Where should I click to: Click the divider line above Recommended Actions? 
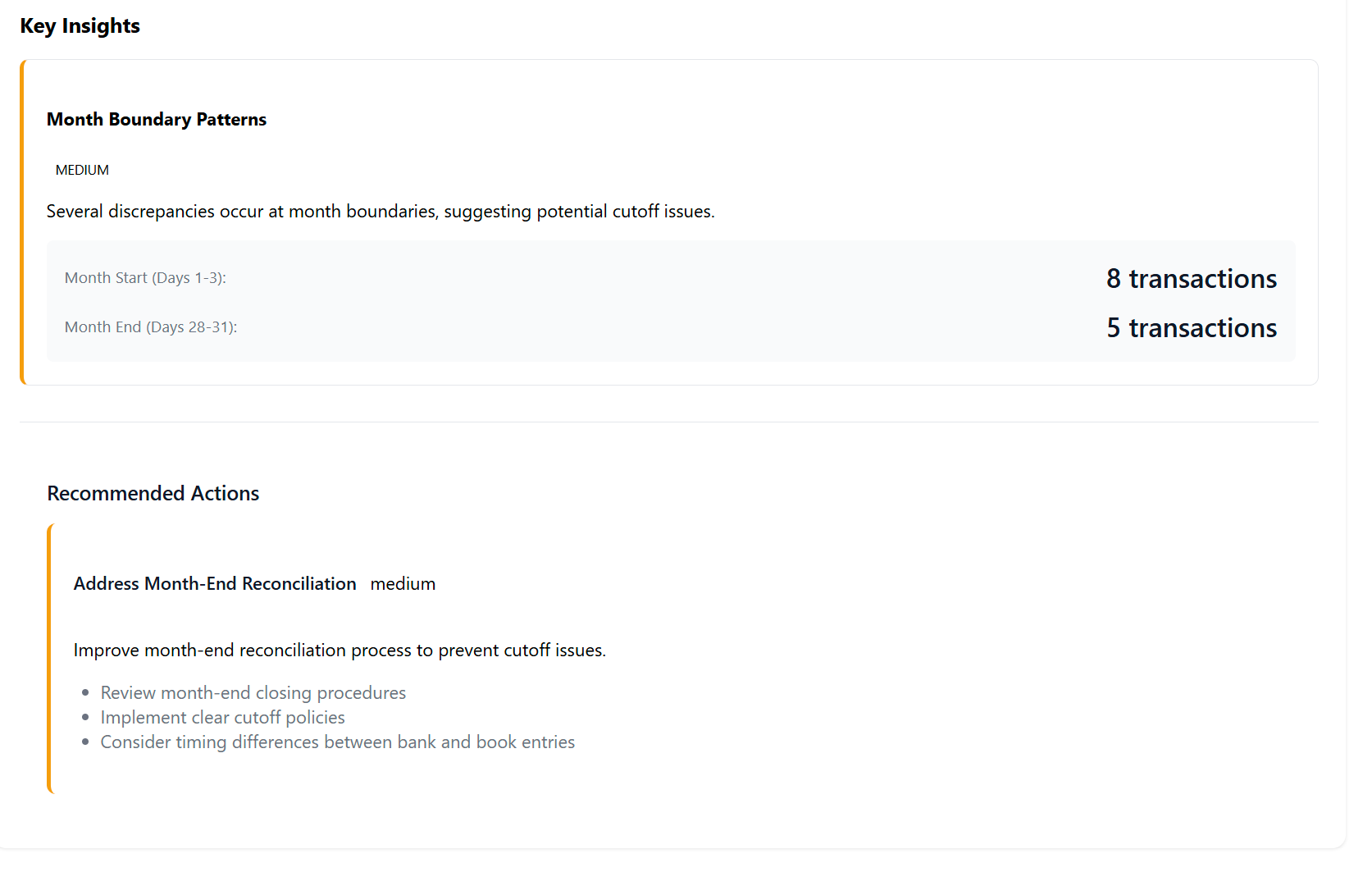(668, 422)
